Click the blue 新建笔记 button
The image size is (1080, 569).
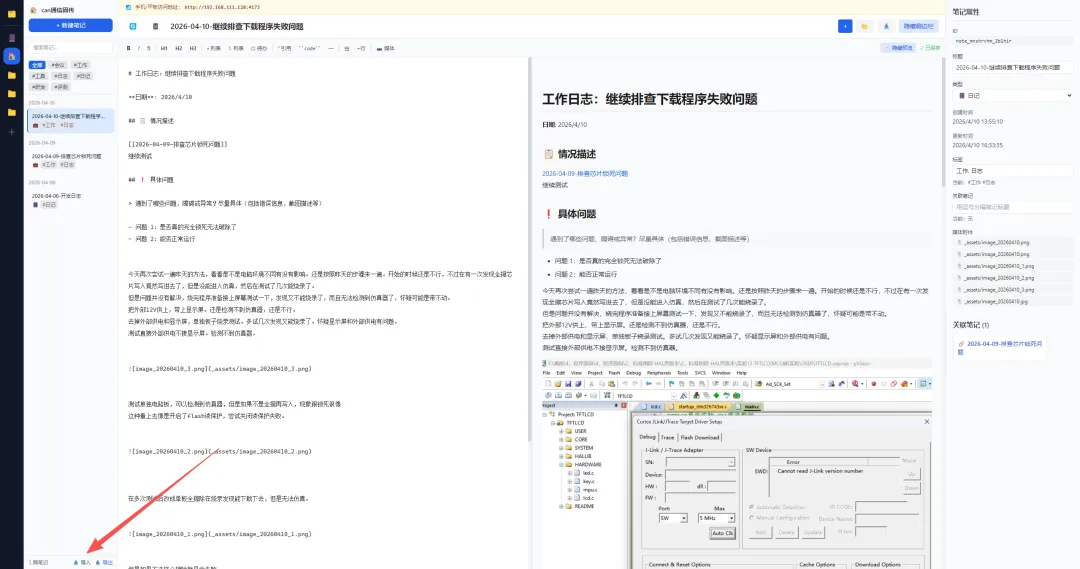click(x=70, y=25)
